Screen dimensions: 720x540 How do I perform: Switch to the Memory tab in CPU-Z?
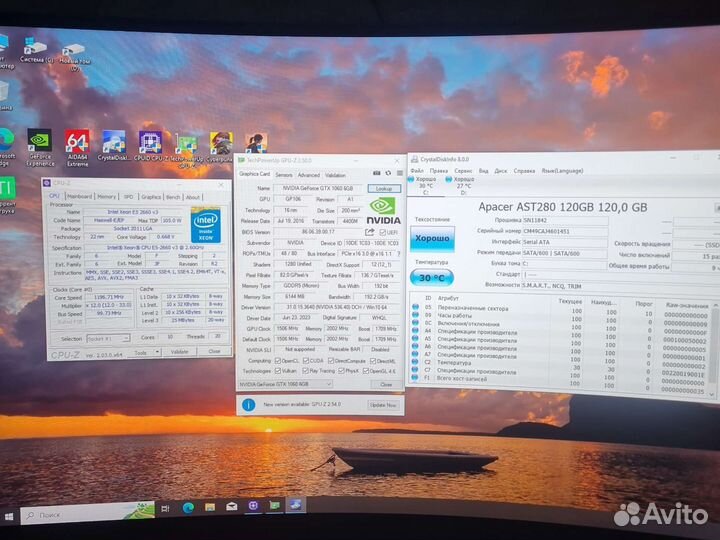point(107,197)
